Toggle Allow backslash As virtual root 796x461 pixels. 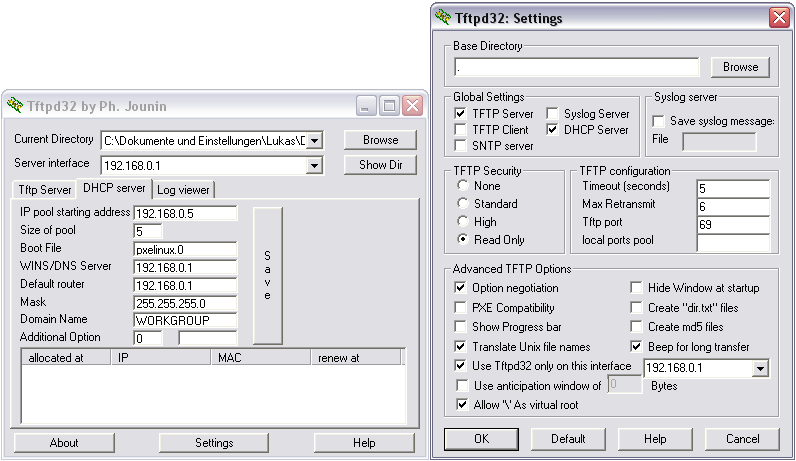pos(462,405)
